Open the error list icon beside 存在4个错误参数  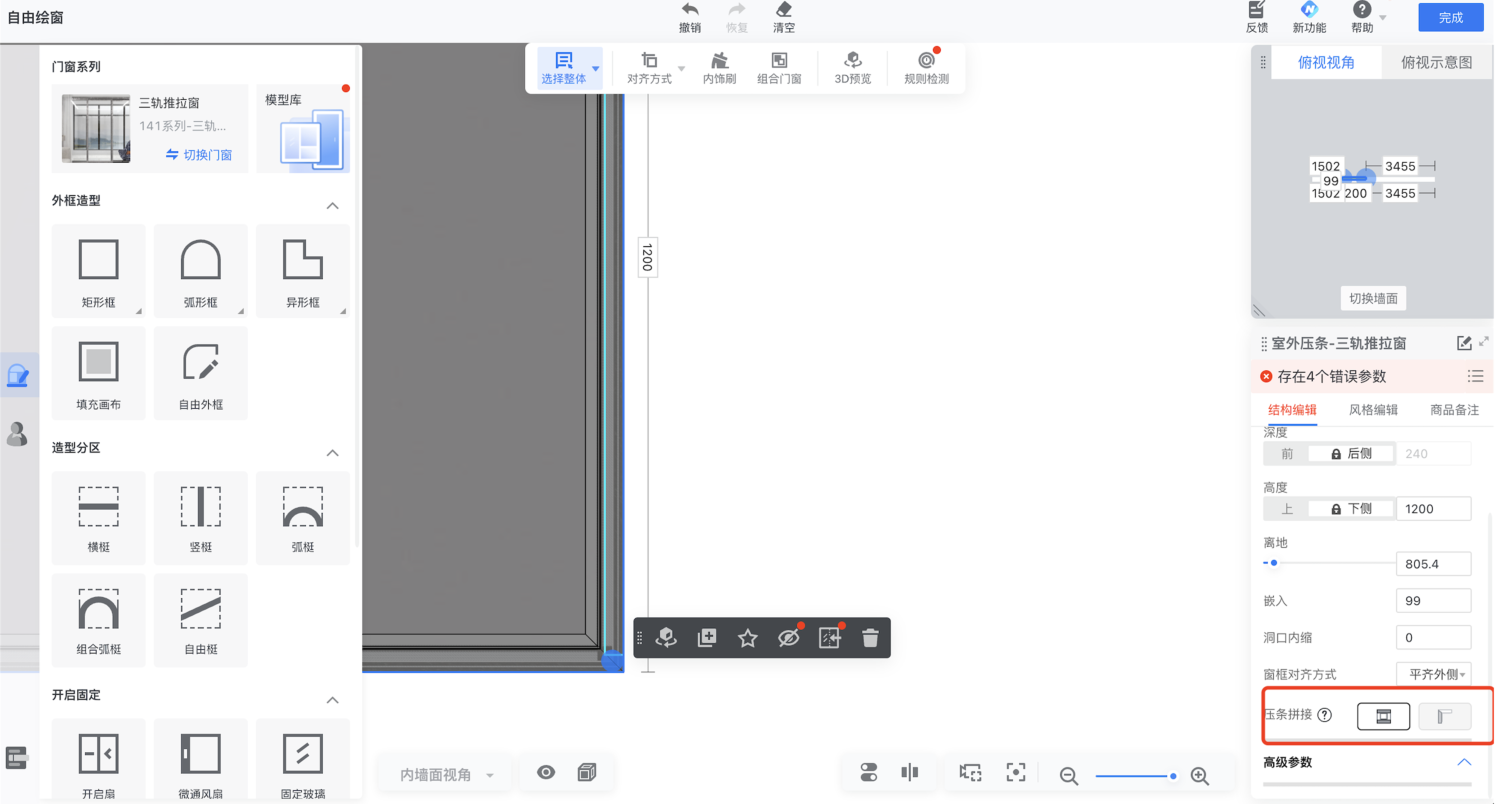coord(1475,376)
